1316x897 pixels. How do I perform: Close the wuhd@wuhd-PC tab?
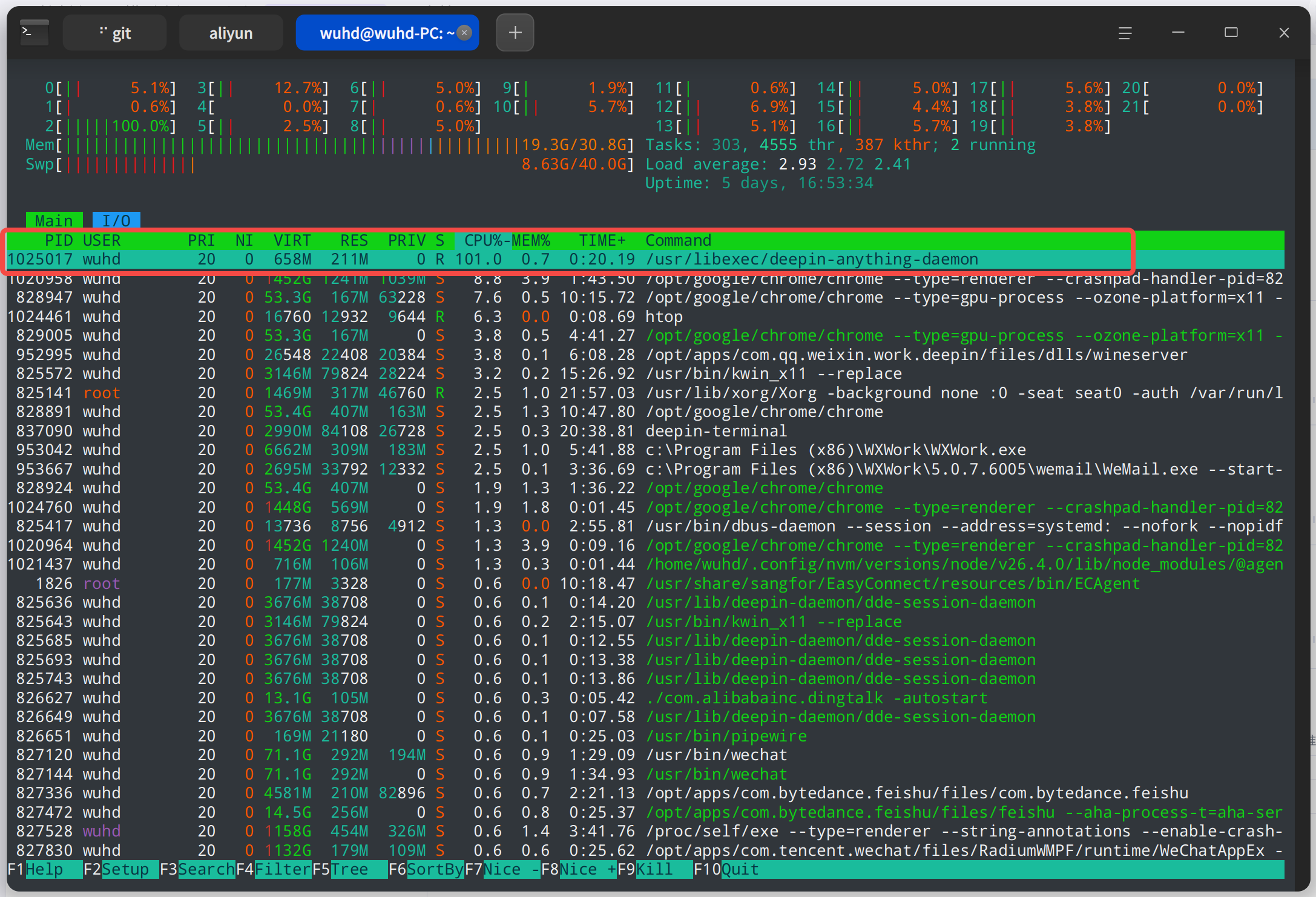464,33
